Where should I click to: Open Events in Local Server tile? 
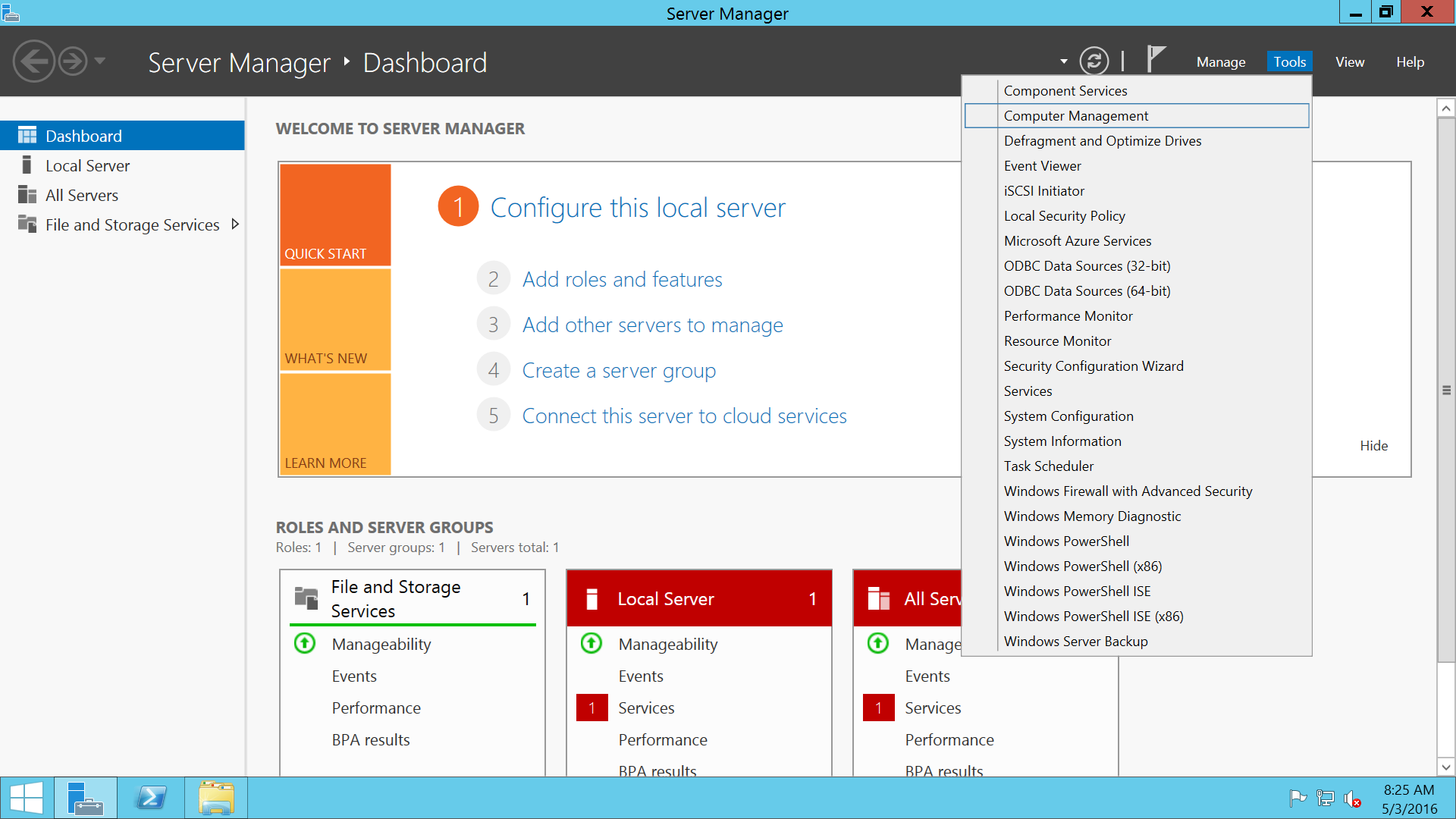click(641, 676)
